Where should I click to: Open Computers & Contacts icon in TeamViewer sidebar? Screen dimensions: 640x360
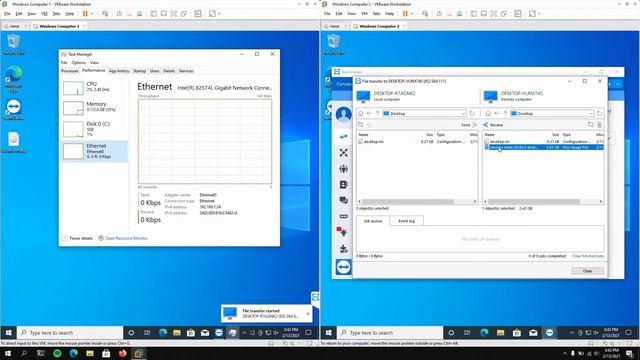344,184
